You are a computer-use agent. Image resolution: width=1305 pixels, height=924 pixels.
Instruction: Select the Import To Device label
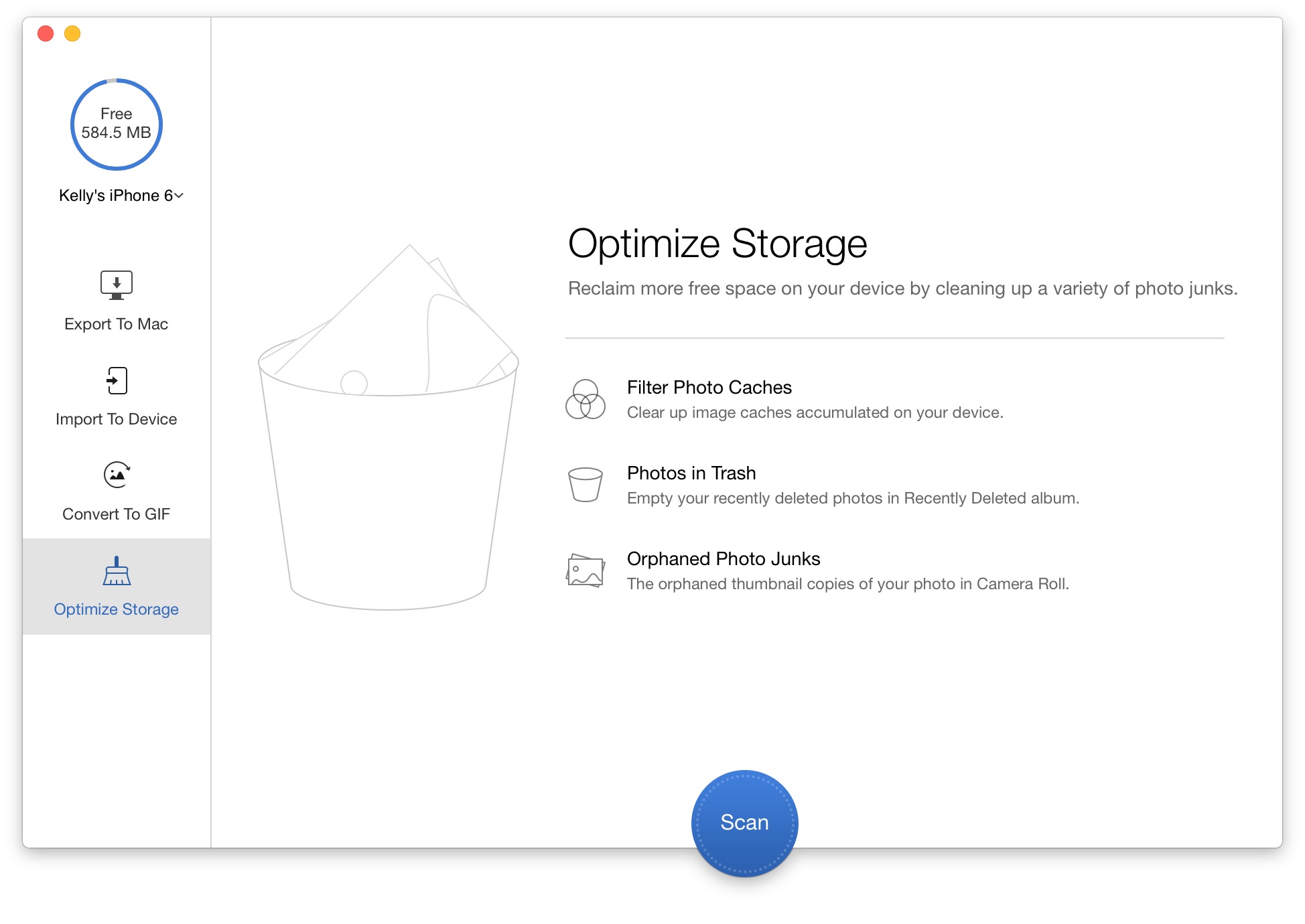click(x=117, y=419)
